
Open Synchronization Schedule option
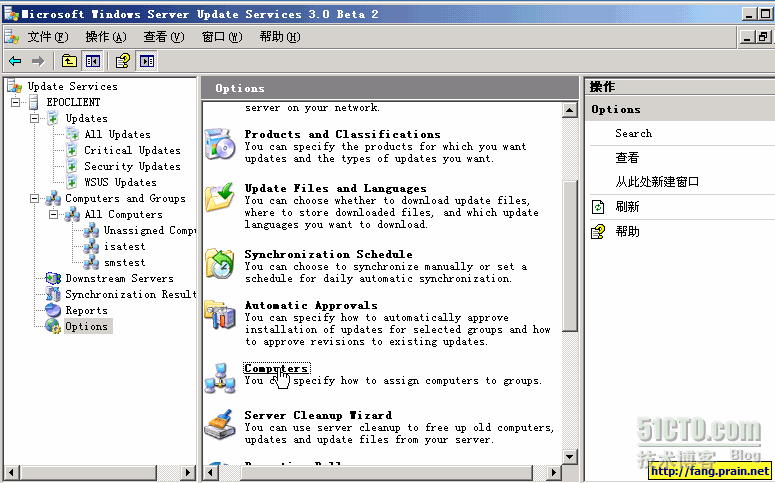pos(329,254)
